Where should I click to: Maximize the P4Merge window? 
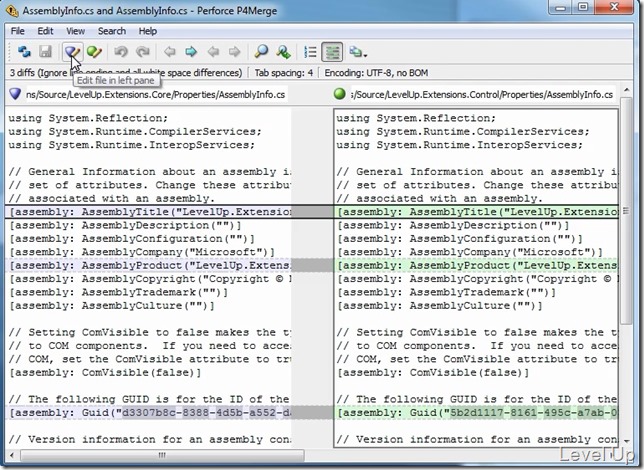[x=583, y=7]
